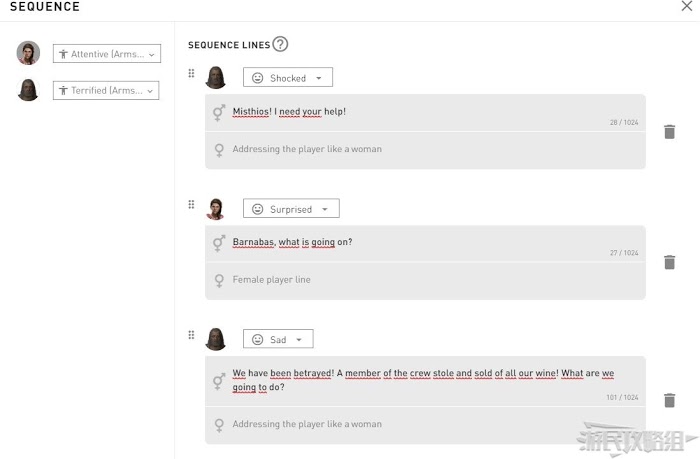Screen dimensions: 700x459
Task: Click the female gender icon beside 'Female player line'
Action: click(219, 281)
